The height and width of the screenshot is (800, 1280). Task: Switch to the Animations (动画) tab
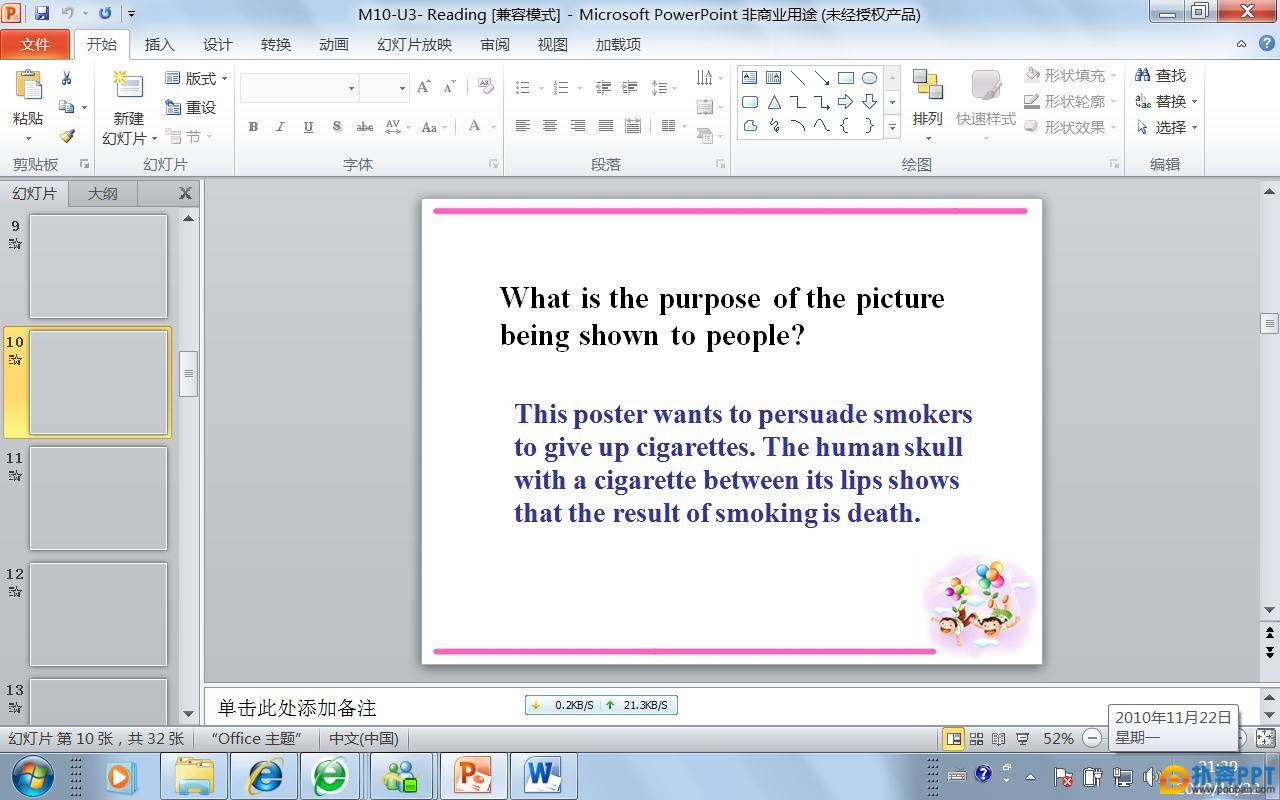point(333,44)
